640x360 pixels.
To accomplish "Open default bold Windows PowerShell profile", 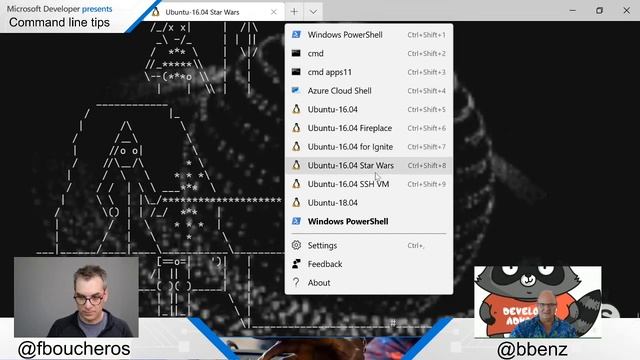I will [369, 221].
